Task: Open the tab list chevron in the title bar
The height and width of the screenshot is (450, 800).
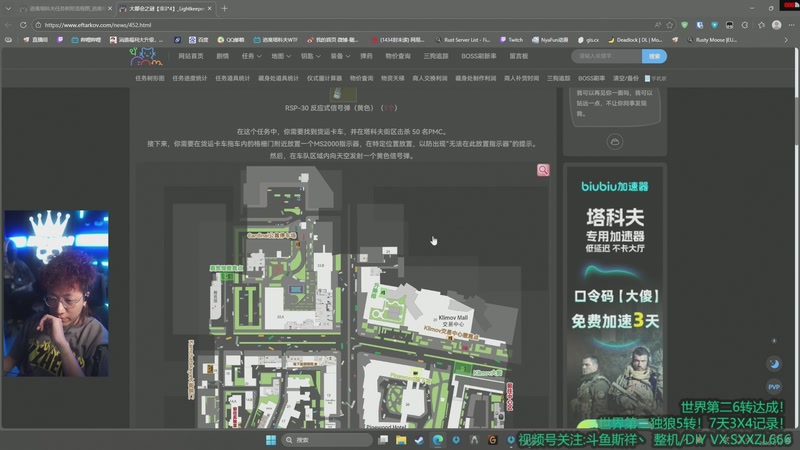Action: (8, 9)
